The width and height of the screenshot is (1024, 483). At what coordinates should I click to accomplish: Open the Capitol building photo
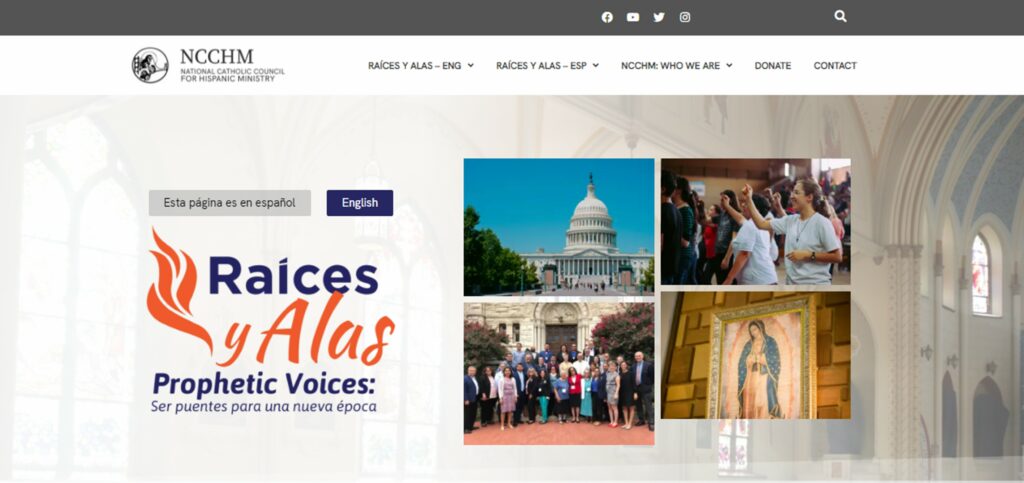559,227
